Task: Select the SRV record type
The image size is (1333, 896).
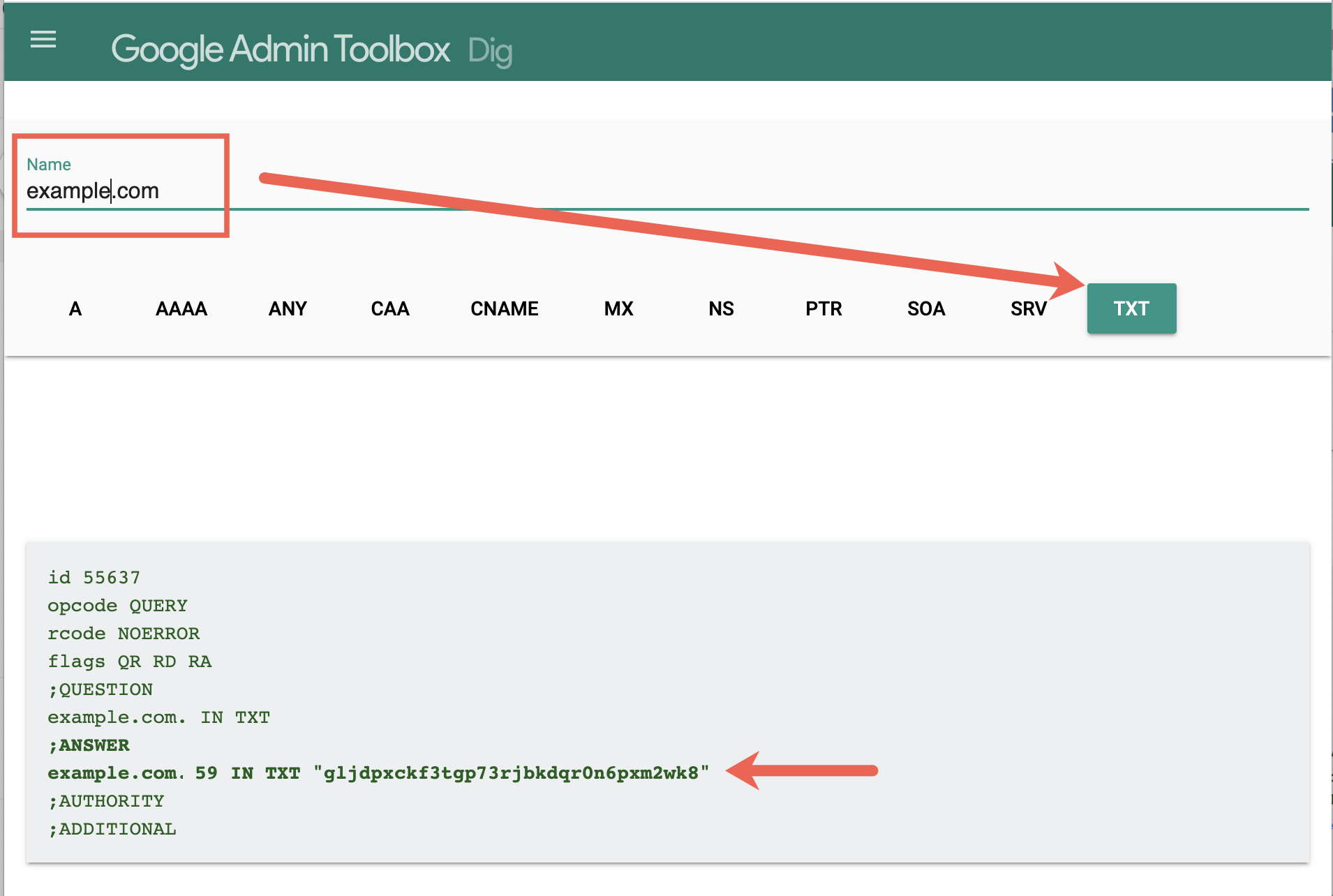Action: click(x=1028, y=308)
